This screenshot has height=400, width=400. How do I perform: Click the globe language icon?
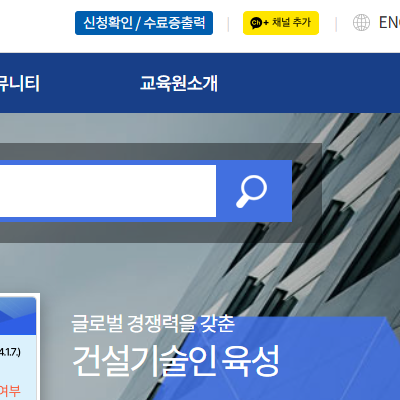(361, 23)
